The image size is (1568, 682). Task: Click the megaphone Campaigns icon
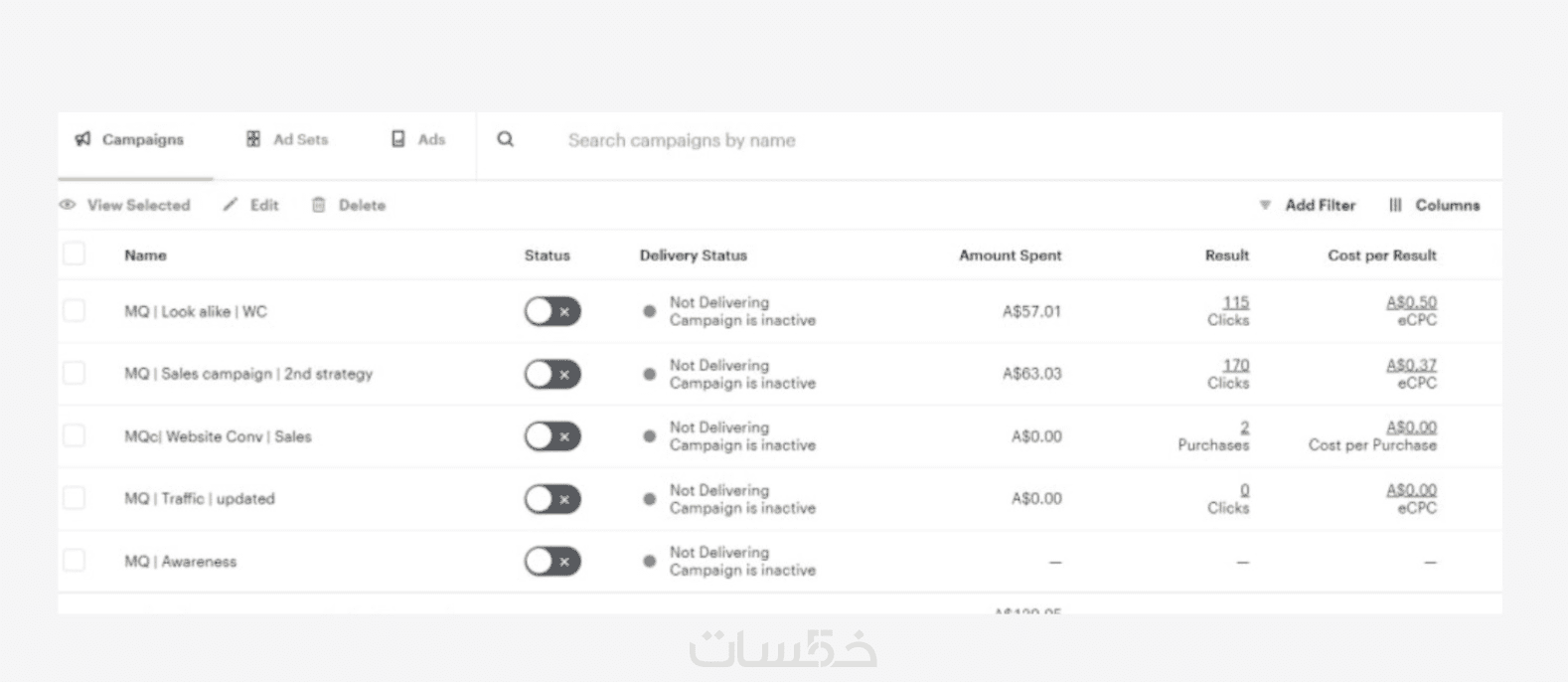pos(82,139)
